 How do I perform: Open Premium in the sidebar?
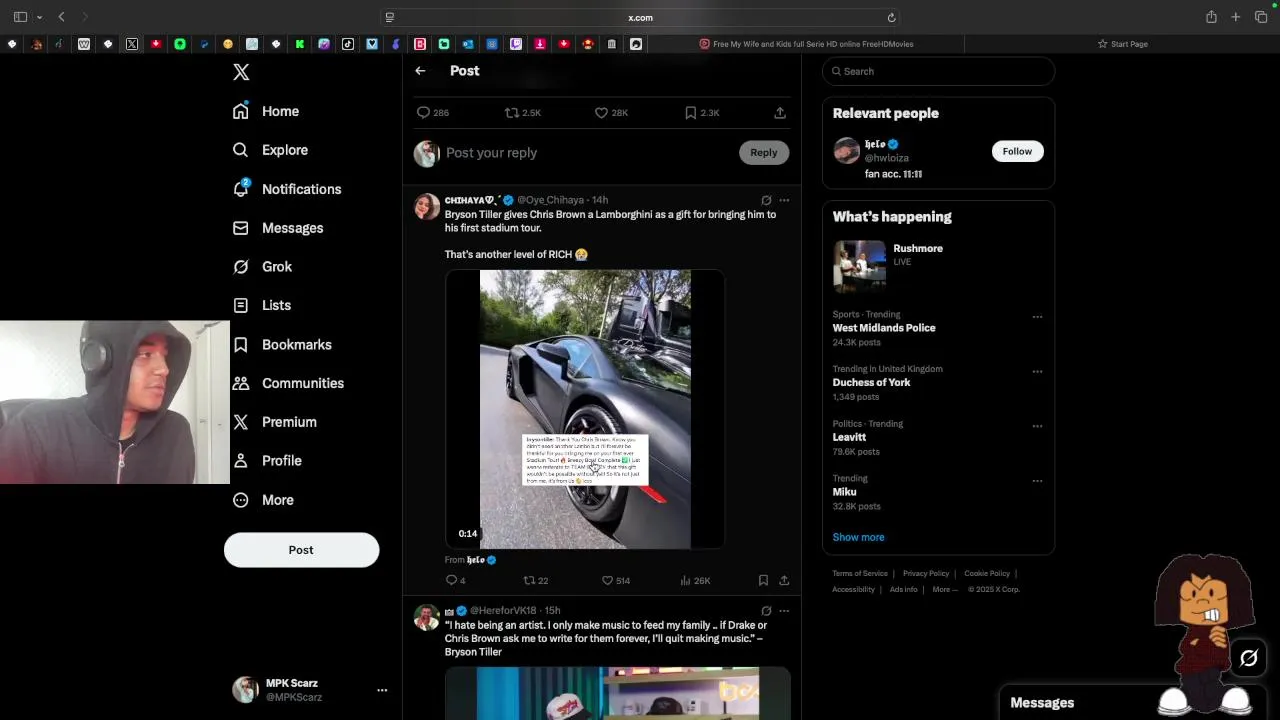[x=275, y=422]
